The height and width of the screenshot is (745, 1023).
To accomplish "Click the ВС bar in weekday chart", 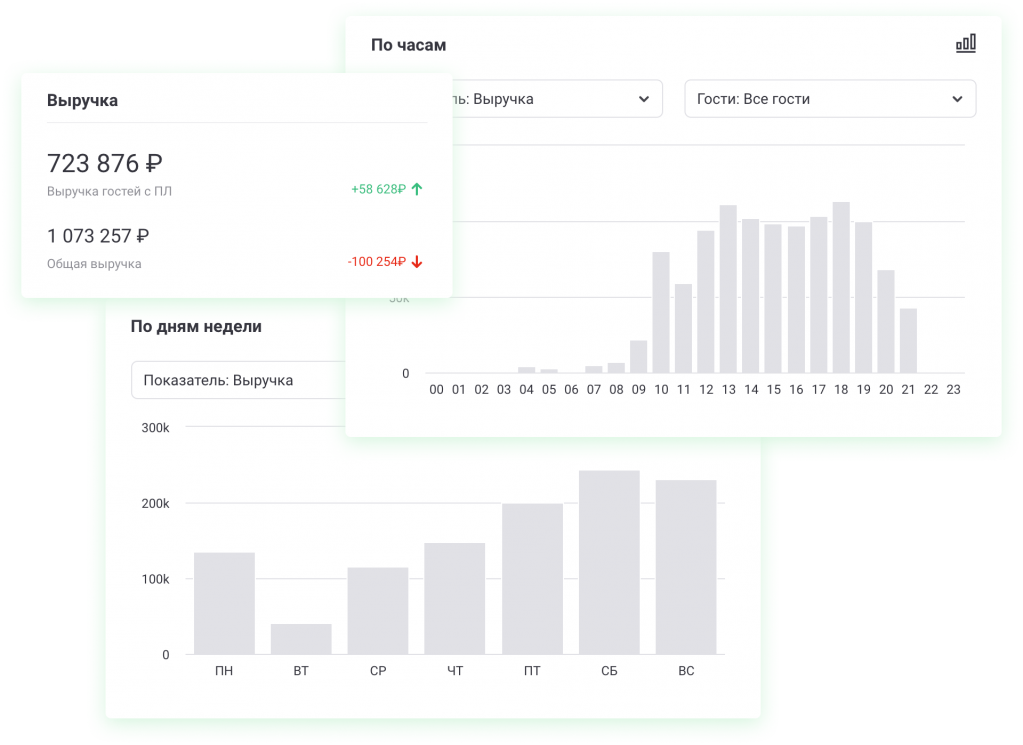I will click(x=686, y=567).
